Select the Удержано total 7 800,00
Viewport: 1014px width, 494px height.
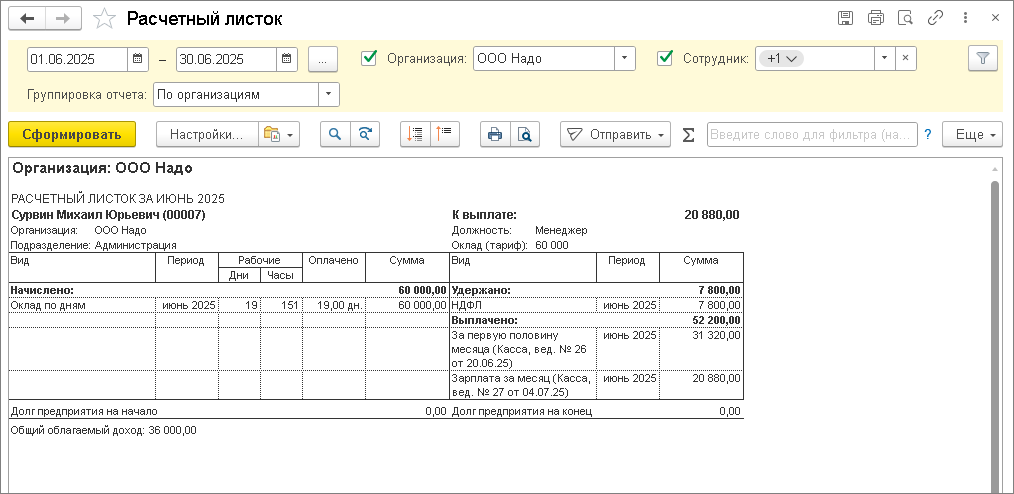[720, 290]
